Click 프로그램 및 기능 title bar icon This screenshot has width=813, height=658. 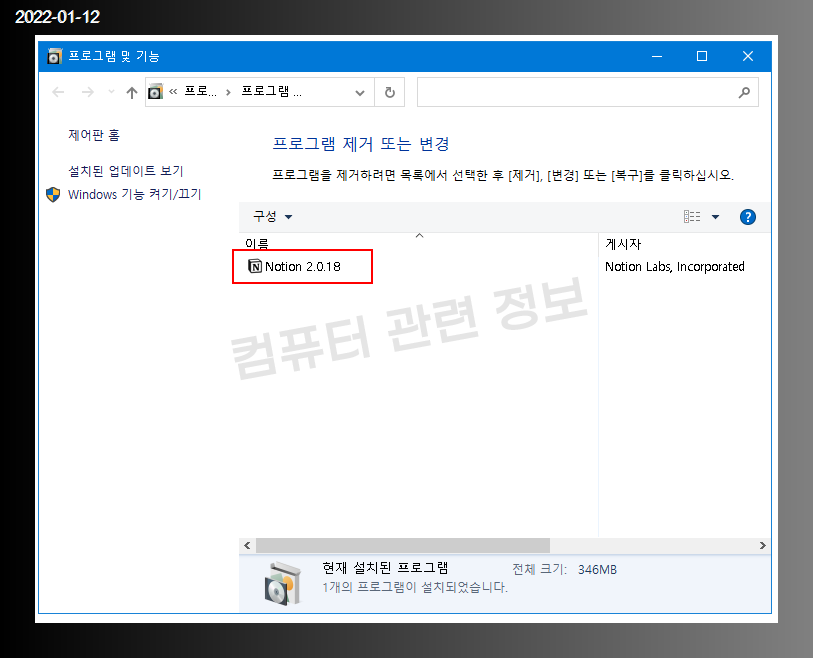point(54,56)
